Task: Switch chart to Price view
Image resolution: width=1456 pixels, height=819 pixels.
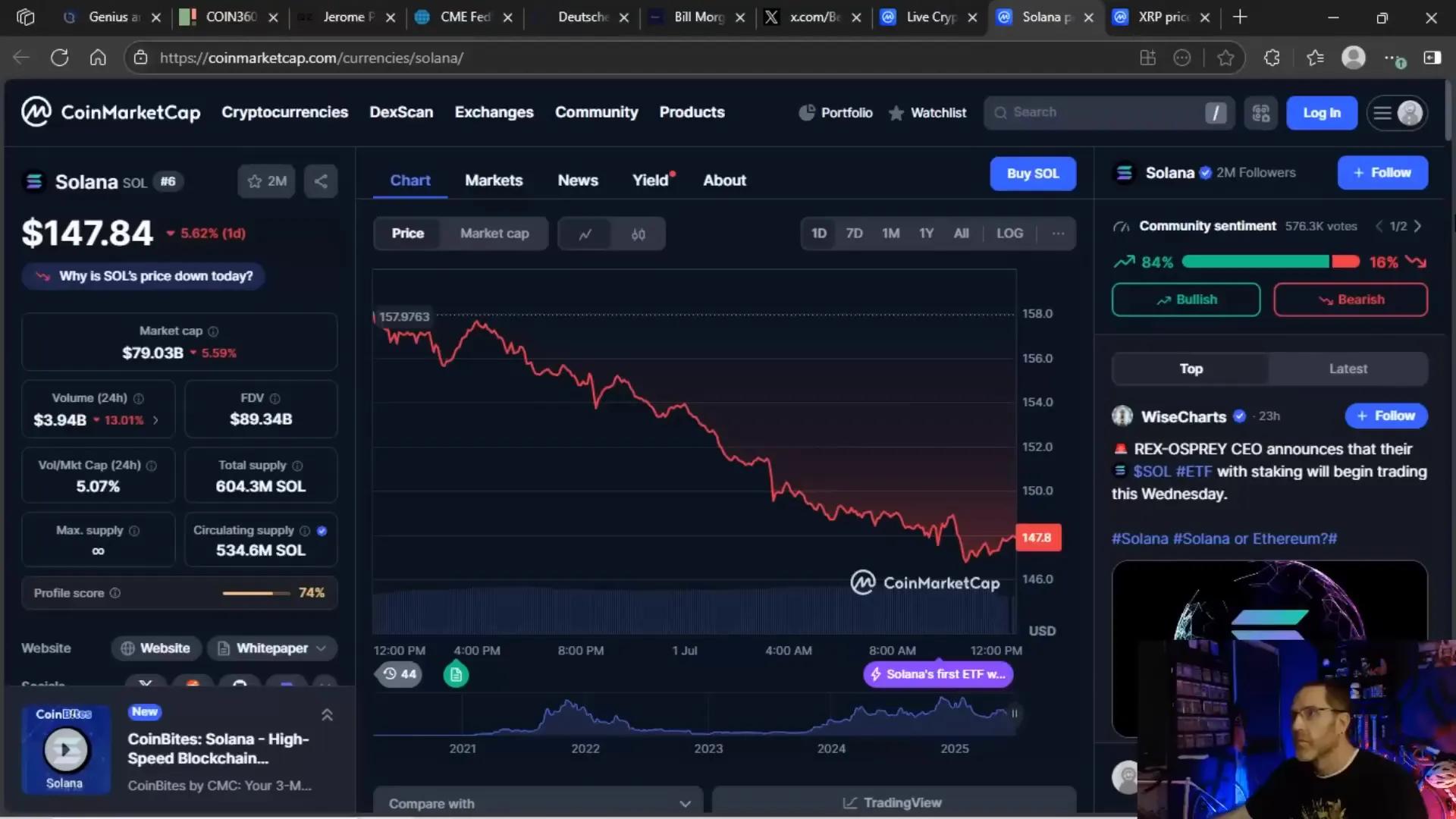Action: tap(408, 234)
